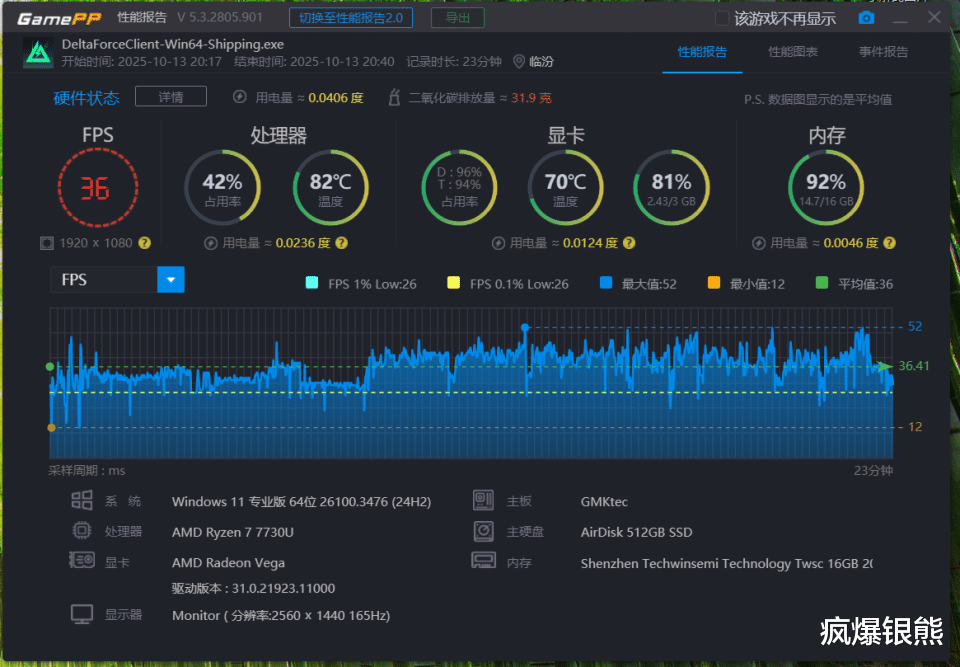
Task: Click the location pin icon beside 临汾
Action: (x=518, y=62)
